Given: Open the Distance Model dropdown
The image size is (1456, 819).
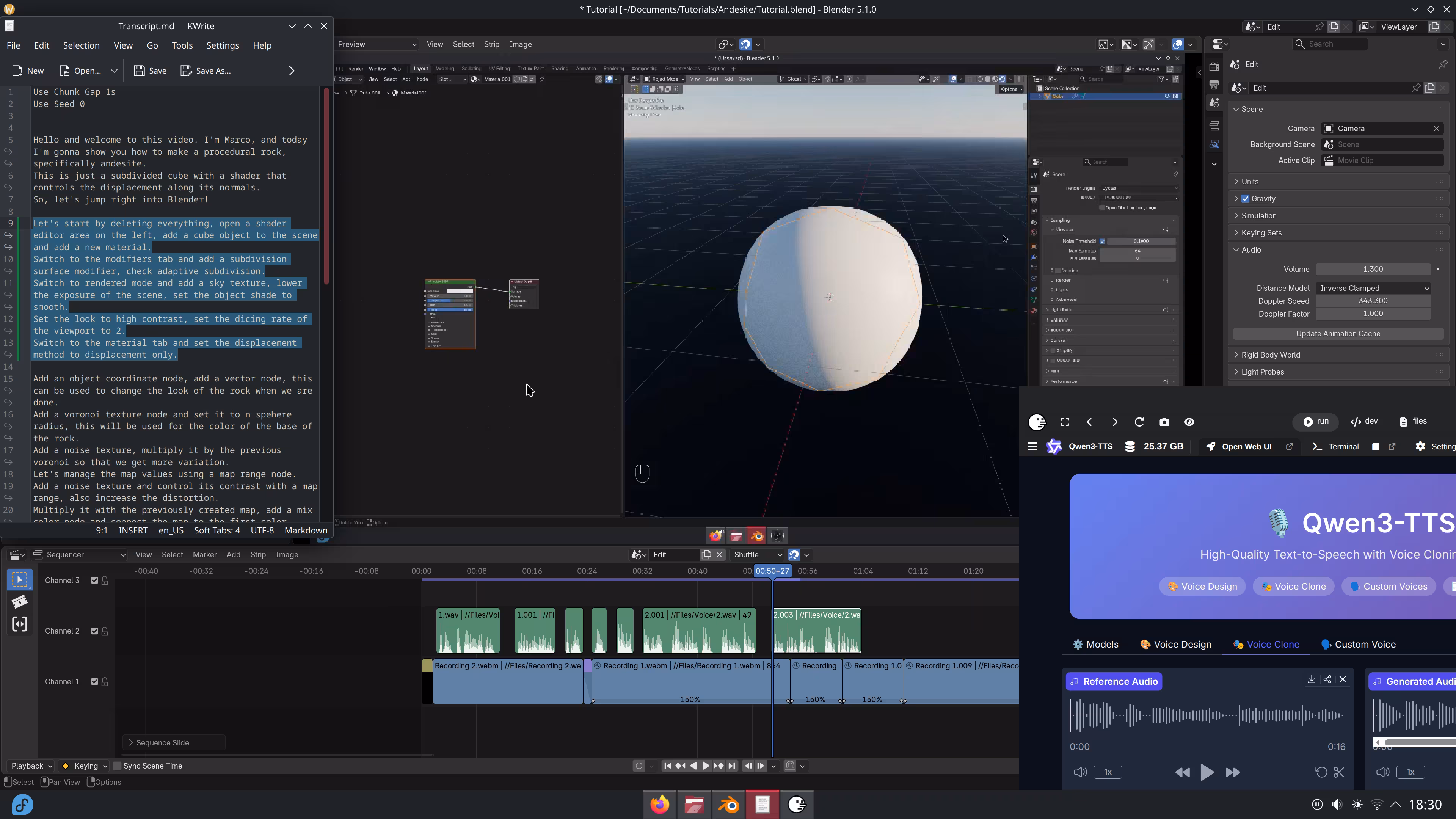Looking at the screenshot, I should tap(1373, 288).
